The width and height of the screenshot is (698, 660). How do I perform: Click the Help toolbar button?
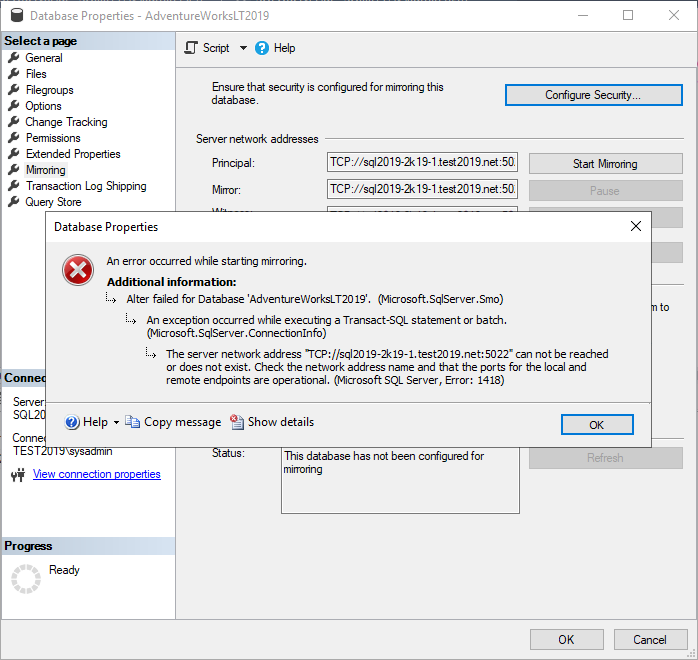click(275, 48)
